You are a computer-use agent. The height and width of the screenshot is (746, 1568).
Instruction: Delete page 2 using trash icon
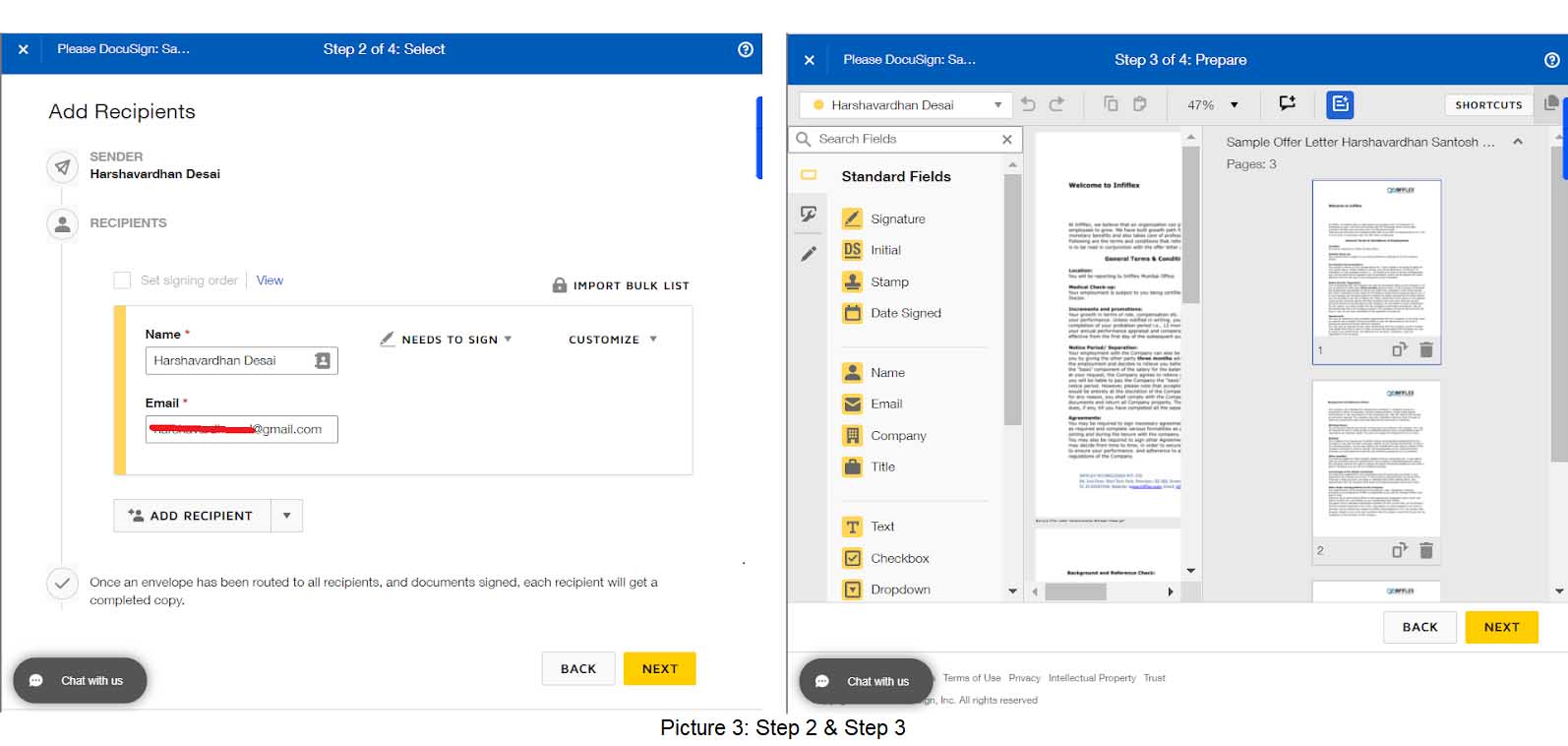[x=1426, y=550]
